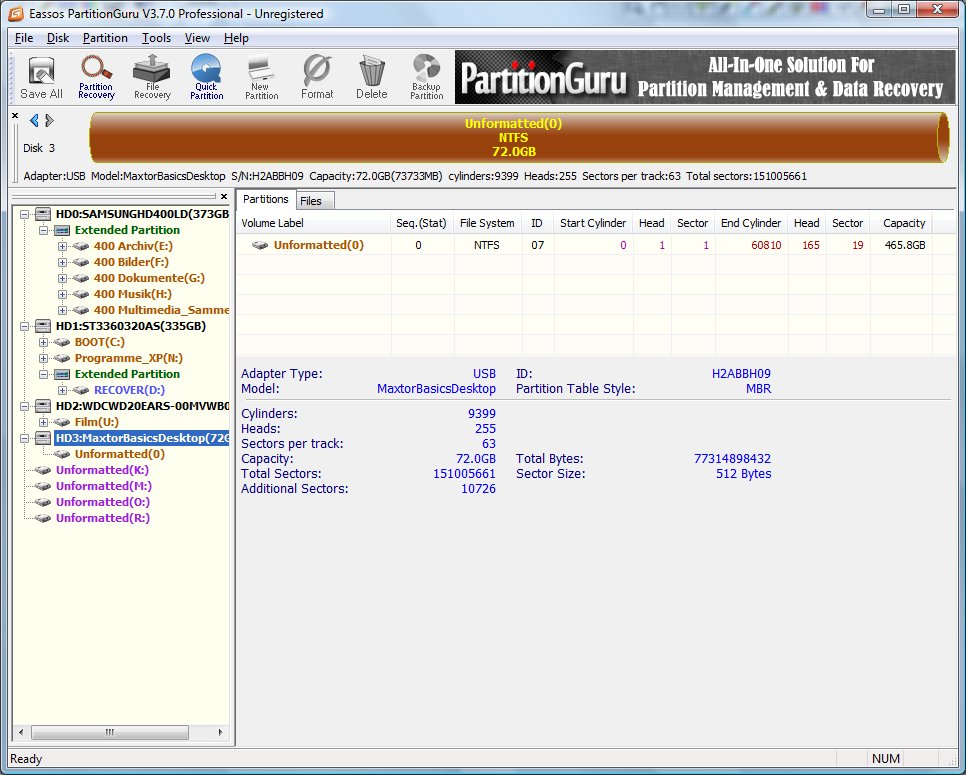Viewport: 966px width, 775px height.
Task: Click the Total Bytes value 77314898432
Action: click(732, 458)
